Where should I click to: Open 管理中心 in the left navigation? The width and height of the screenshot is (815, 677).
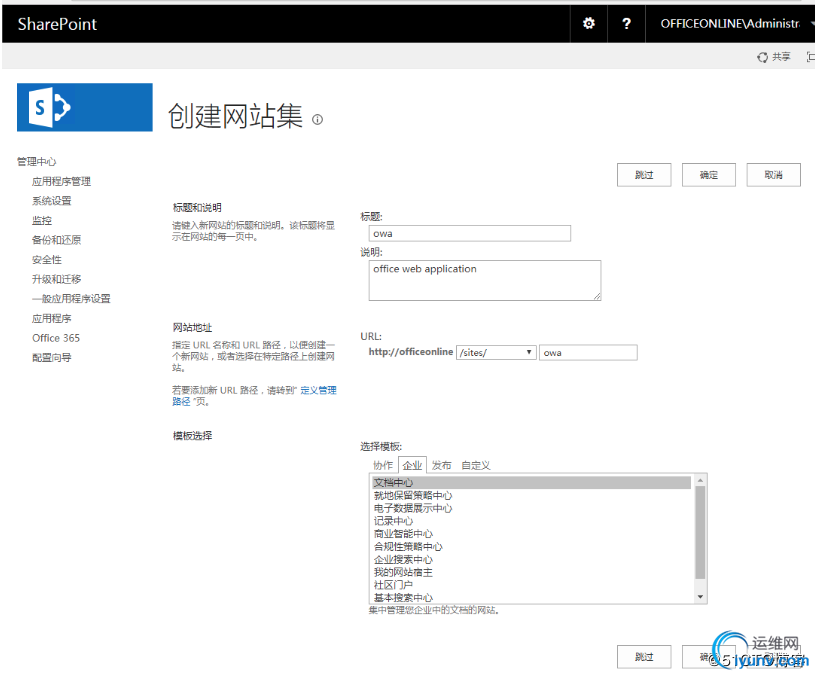pos(36,162)
